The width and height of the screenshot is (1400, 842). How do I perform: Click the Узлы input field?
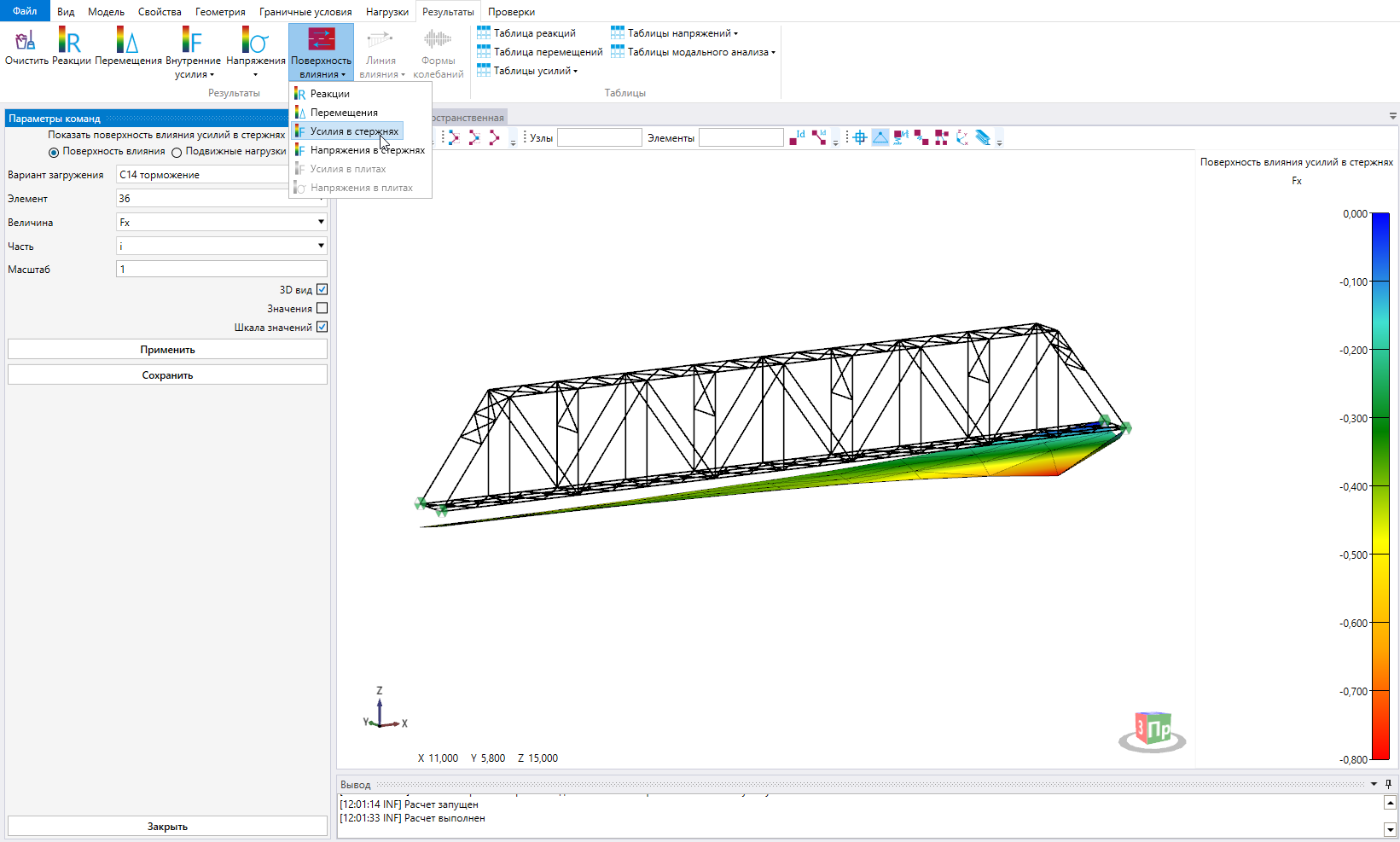600,137
